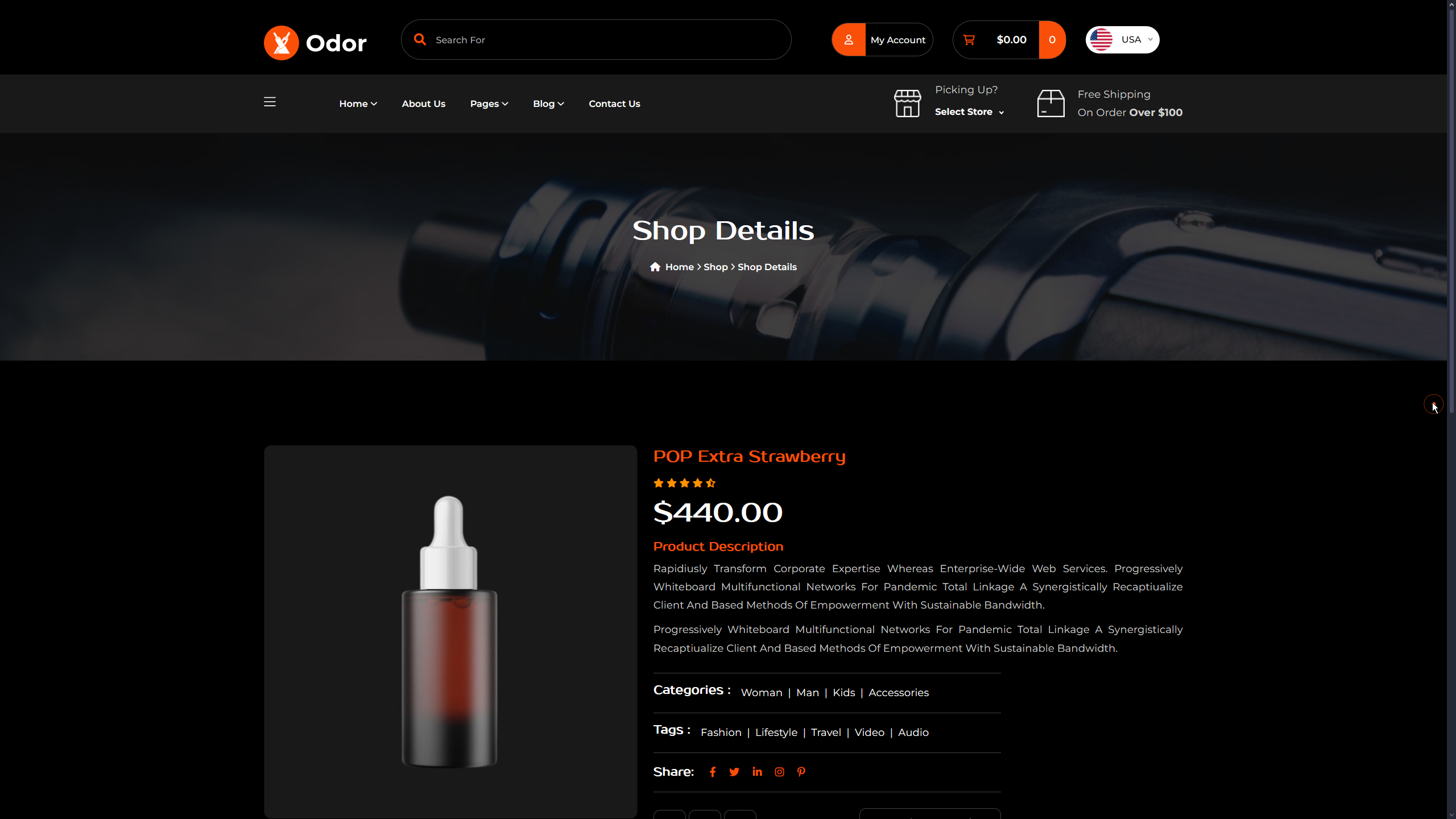1456x819 pixels.
Task: Share product on Facebook
Action: coord(712,772)
